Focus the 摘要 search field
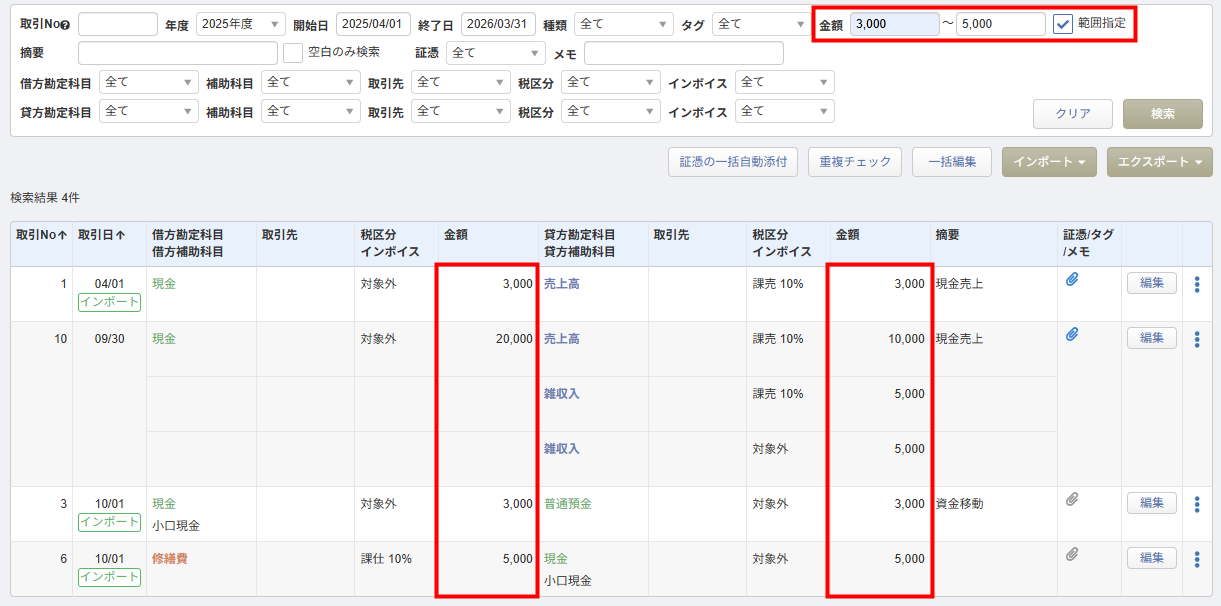 click(178, 53)
